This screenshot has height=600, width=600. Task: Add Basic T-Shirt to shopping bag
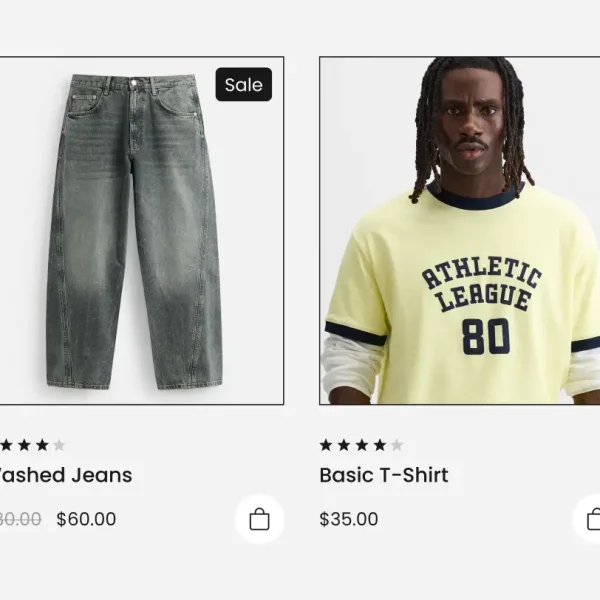point(587,519)
